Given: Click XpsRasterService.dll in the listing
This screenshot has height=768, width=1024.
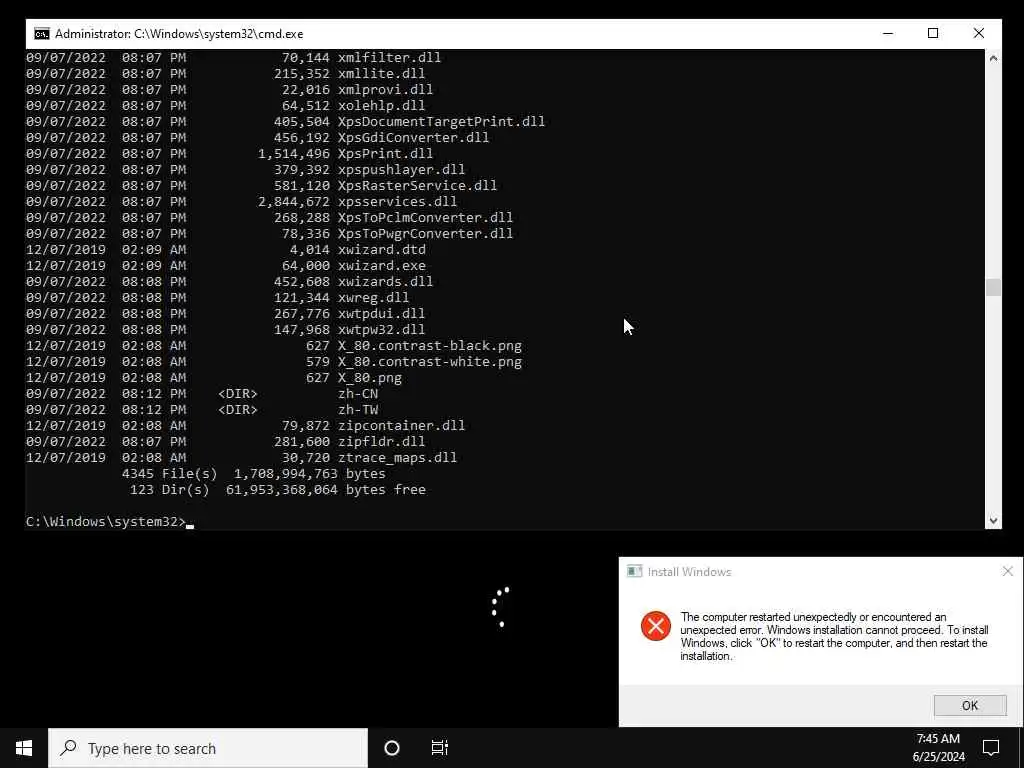Looking at the screenshot, I should (417, 185).
